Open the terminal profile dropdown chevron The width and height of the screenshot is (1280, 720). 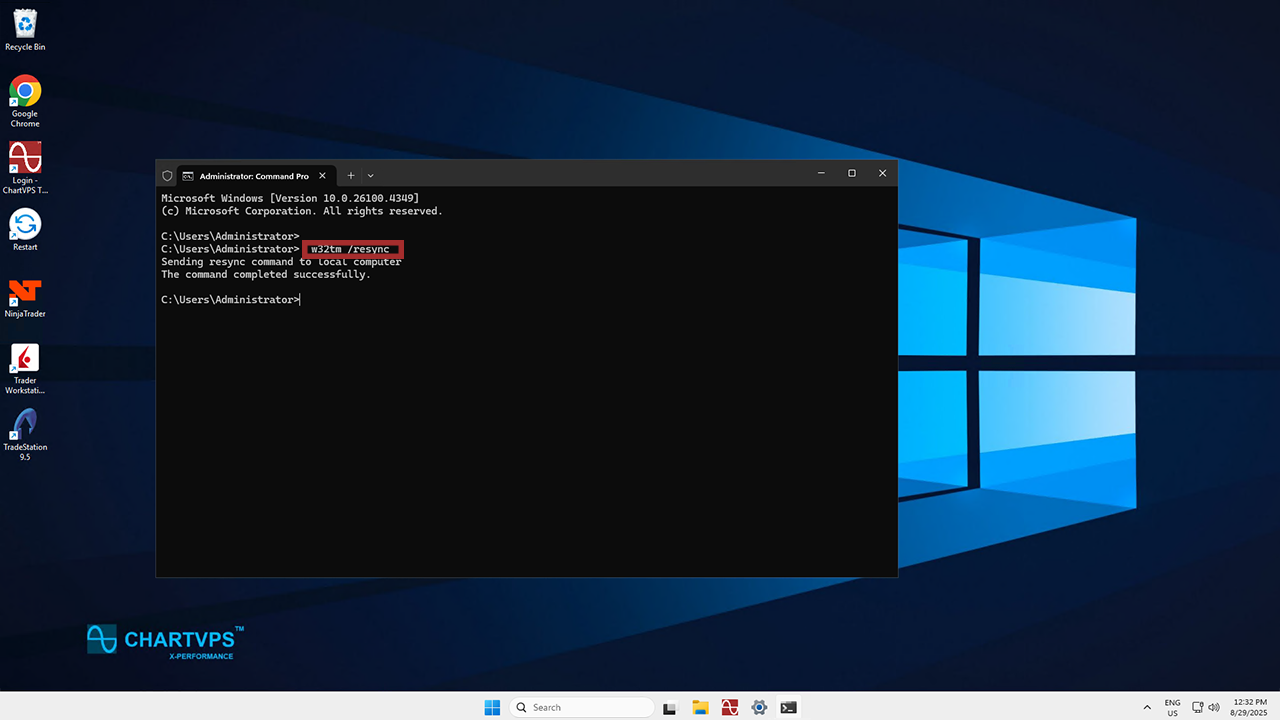tap(370, 175)
